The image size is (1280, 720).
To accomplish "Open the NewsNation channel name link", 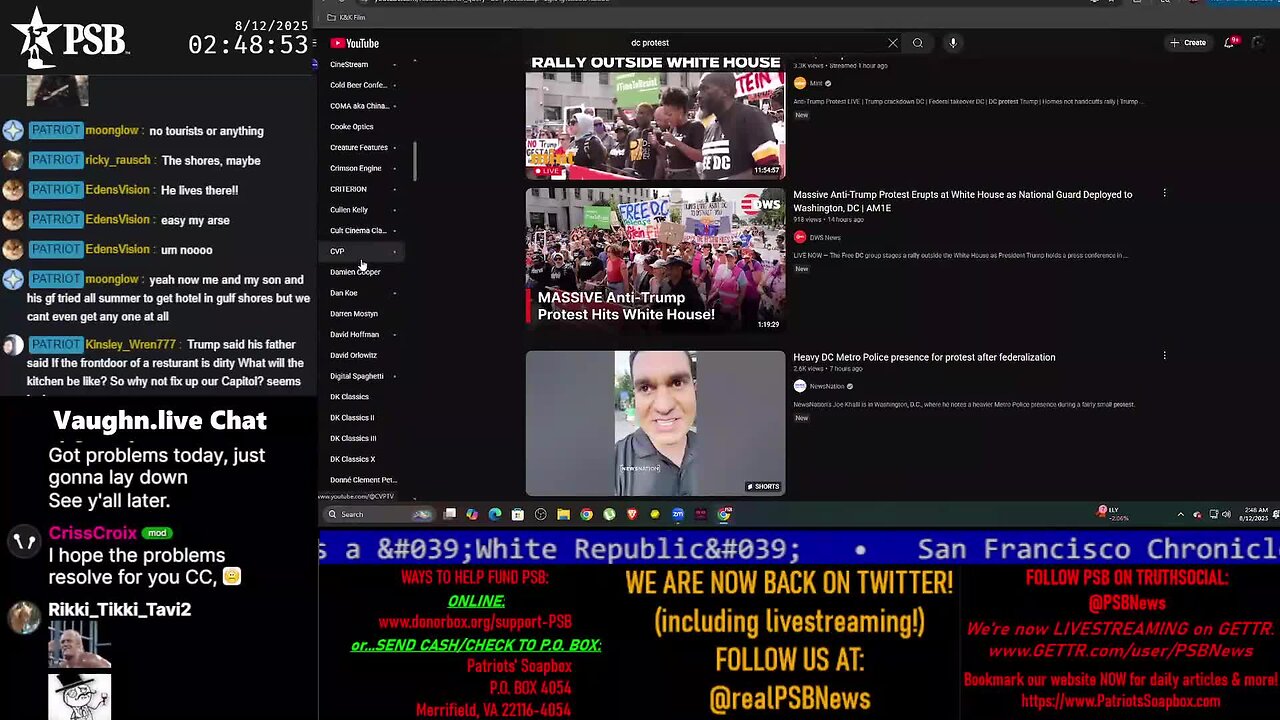I will pyautogui.click(x=827, y=386).
